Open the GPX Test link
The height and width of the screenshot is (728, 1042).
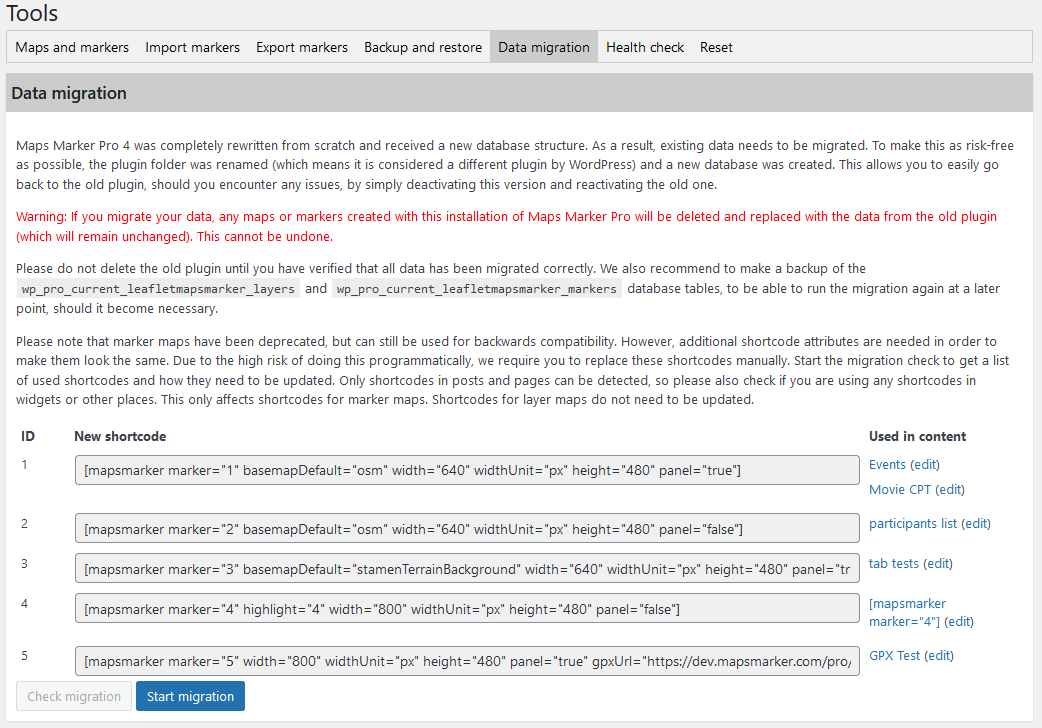[x=894, y=655]
